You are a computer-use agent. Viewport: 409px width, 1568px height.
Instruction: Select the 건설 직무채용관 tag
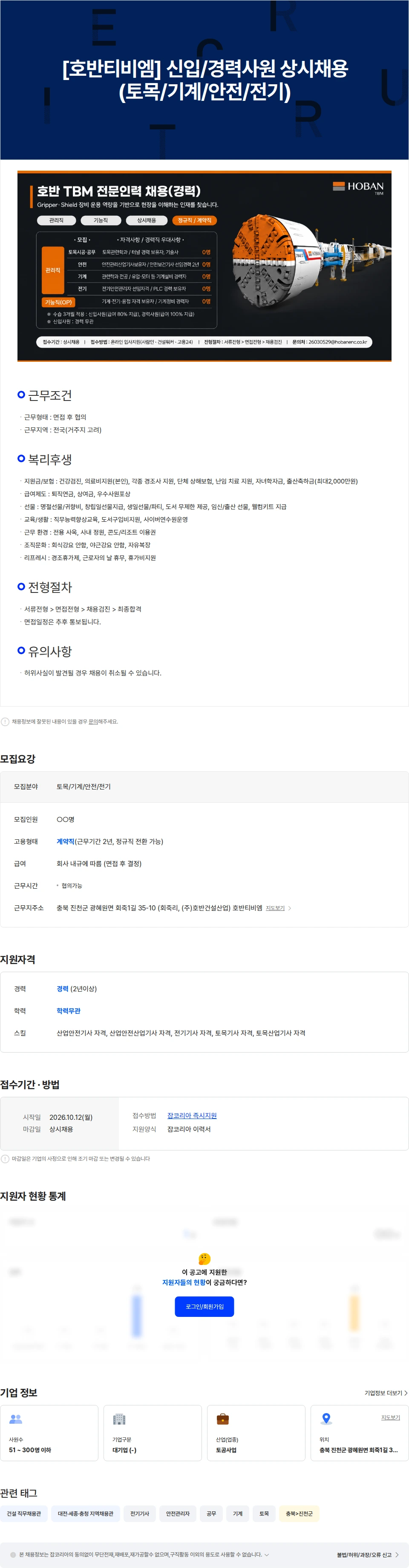tap(24, 1514)
